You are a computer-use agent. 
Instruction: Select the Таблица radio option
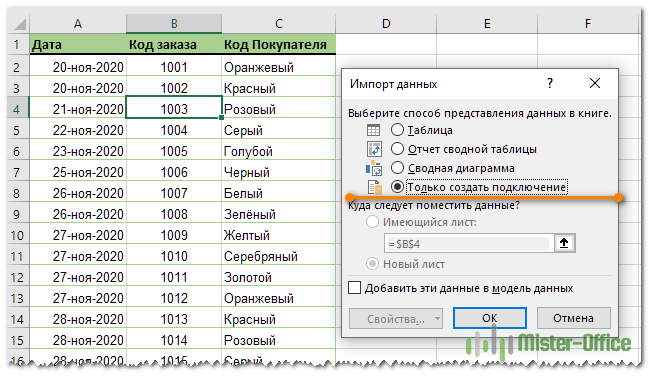coord(397,130)
